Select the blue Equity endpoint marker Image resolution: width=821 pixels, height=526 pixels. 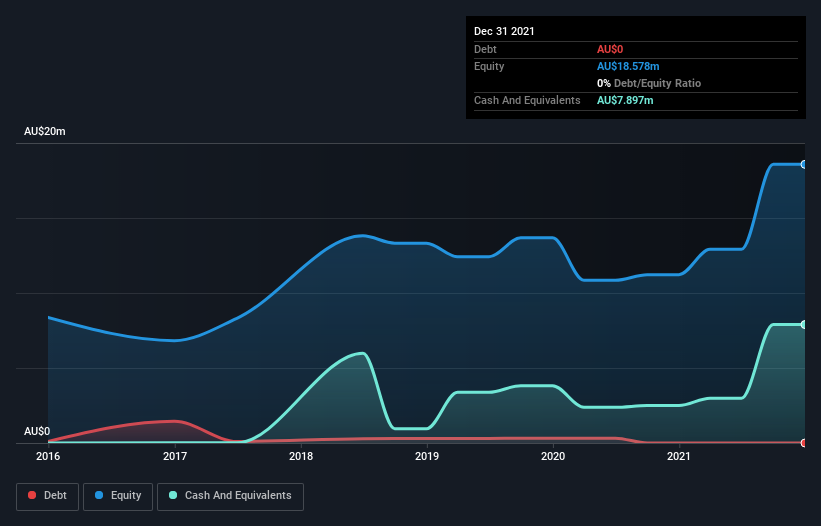click(x=804, y=164)
